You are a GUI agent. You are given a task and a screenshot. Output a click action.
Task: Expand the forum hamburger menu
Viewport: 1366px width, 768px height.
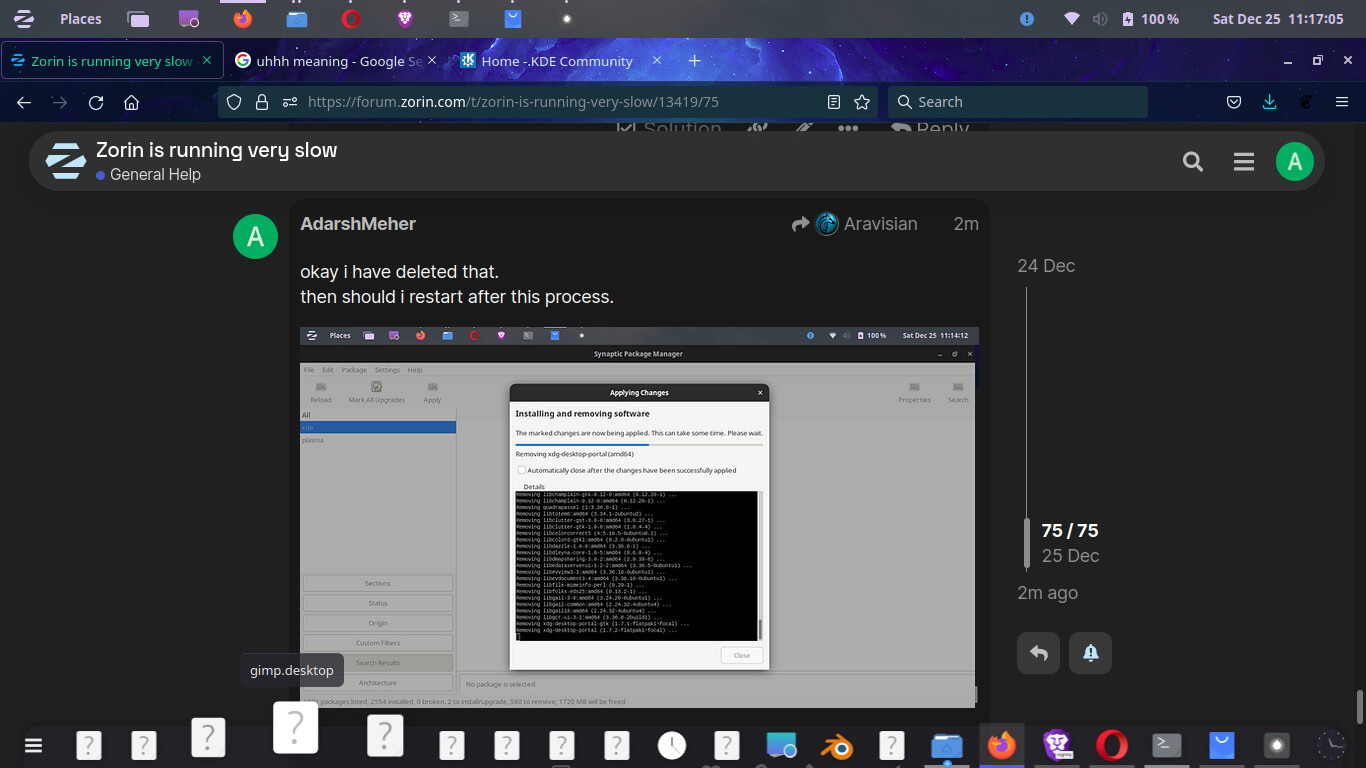coord(1243,162)
